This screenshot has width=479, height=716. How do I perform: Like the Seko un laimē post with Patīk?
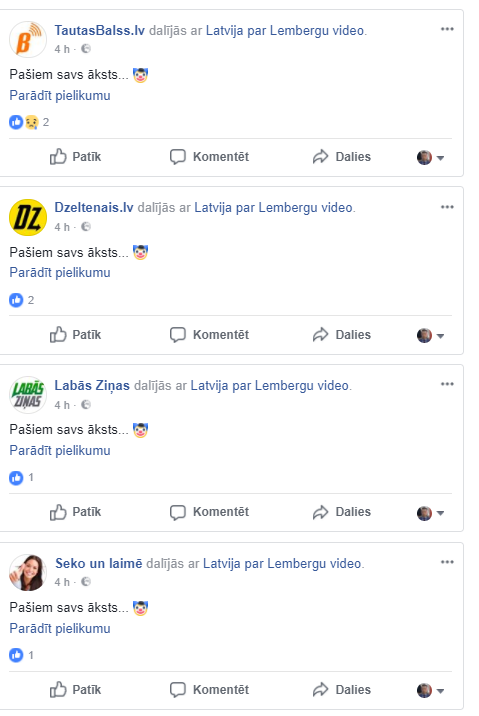coord(75,690)
